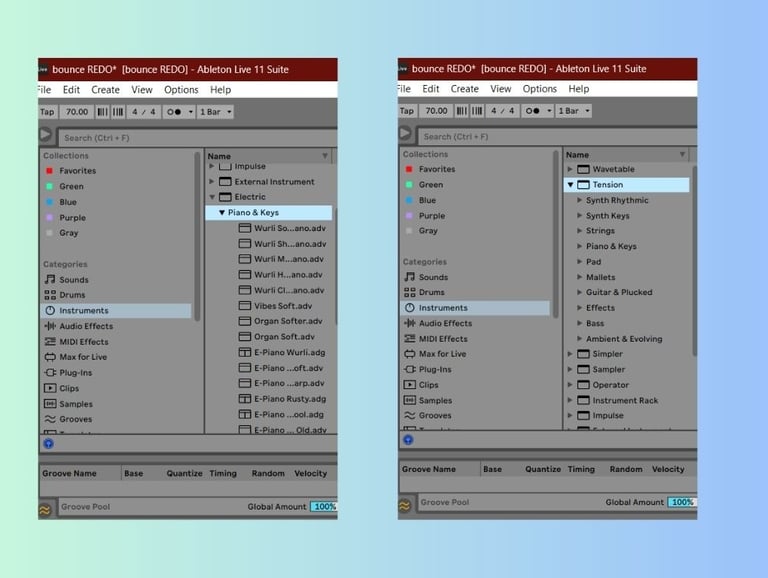Select E-Piano Rusty.adg preset in left window
Image resolution: width=768 pixels, height=578 pixels.
tap(282, 399)
